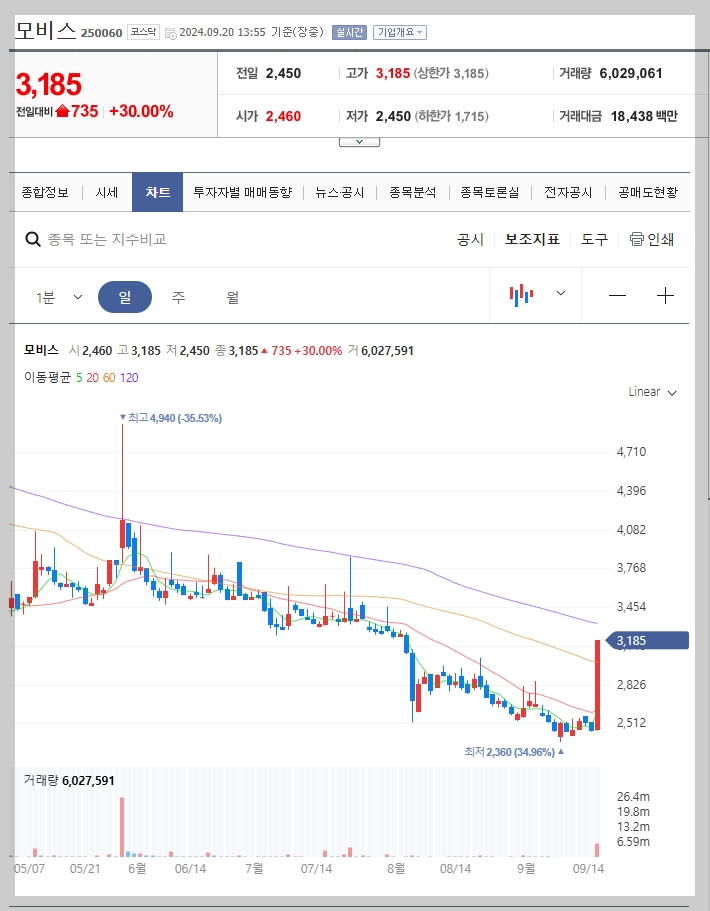This screenshot has width=710, height=911.
Task: Switch to the 투자자별 매매동향 tab
Action: pyautogui.click(x=242, y=193)
